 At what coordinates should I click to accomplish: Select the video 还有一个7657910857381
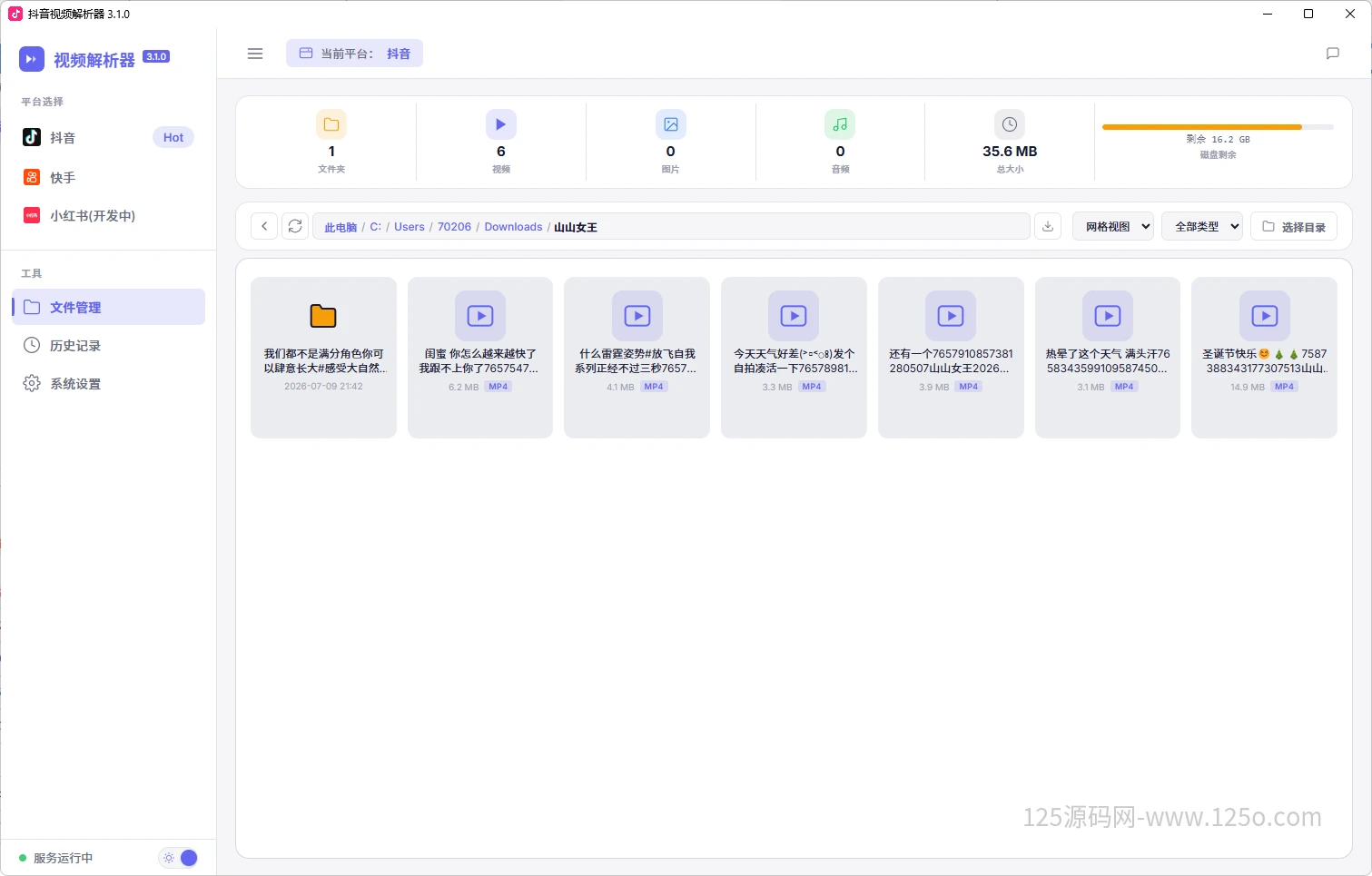(x=951, y=357)
